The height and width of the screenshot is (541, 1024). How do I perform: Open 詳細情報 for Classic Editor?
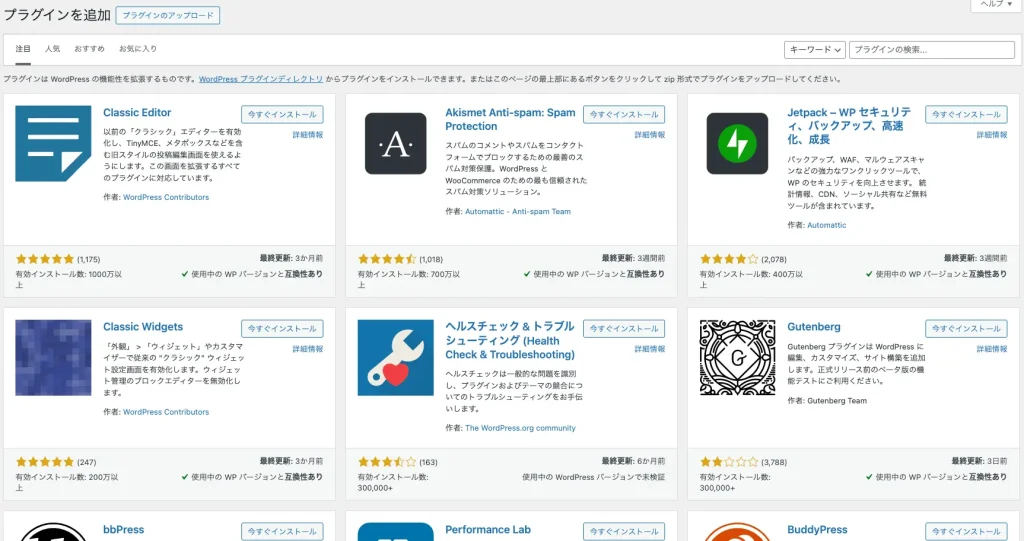pyautogui.click(x=308, y=135)
